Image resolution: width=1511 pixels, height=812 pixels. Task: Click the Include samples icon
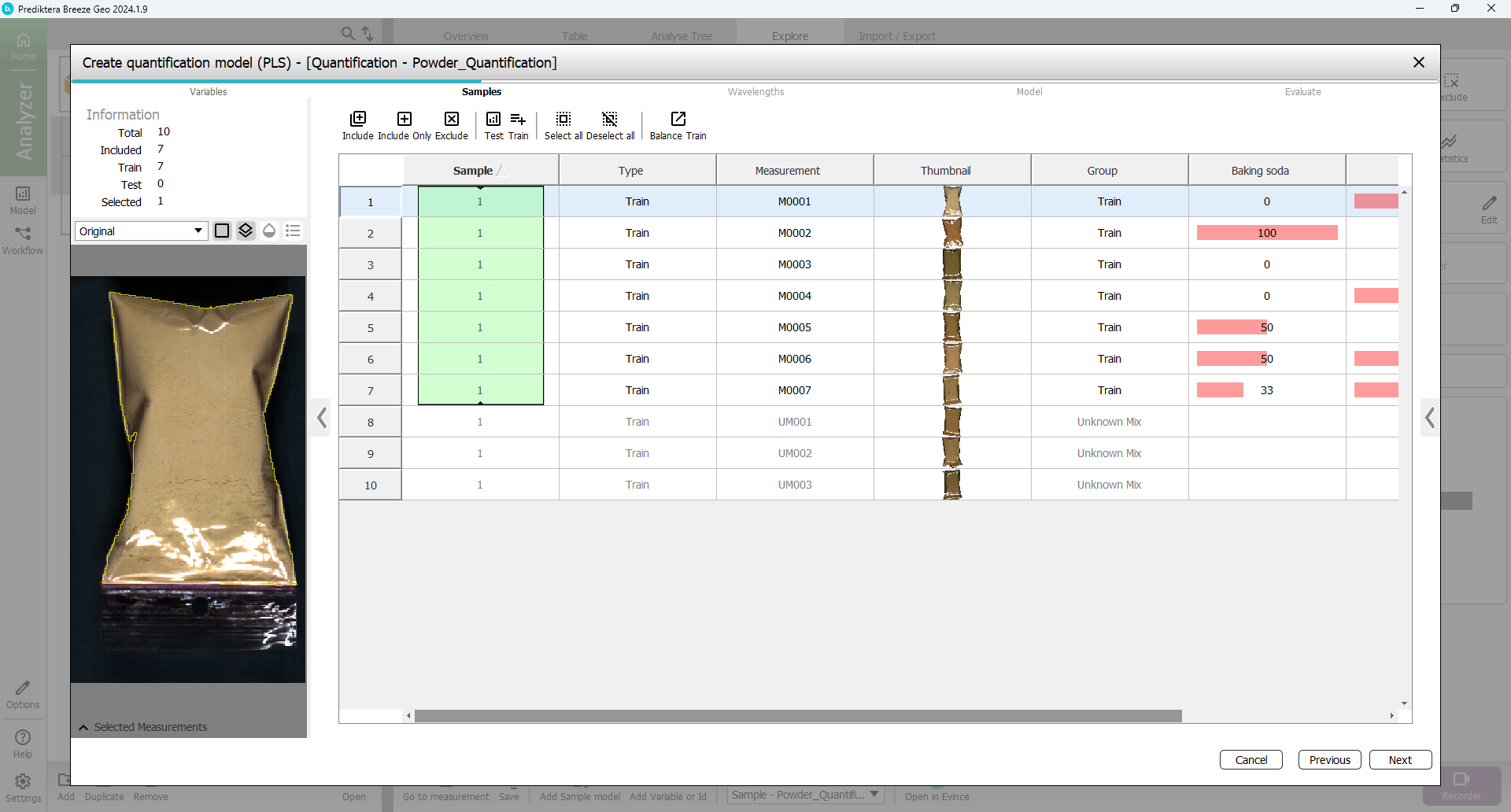358,120
